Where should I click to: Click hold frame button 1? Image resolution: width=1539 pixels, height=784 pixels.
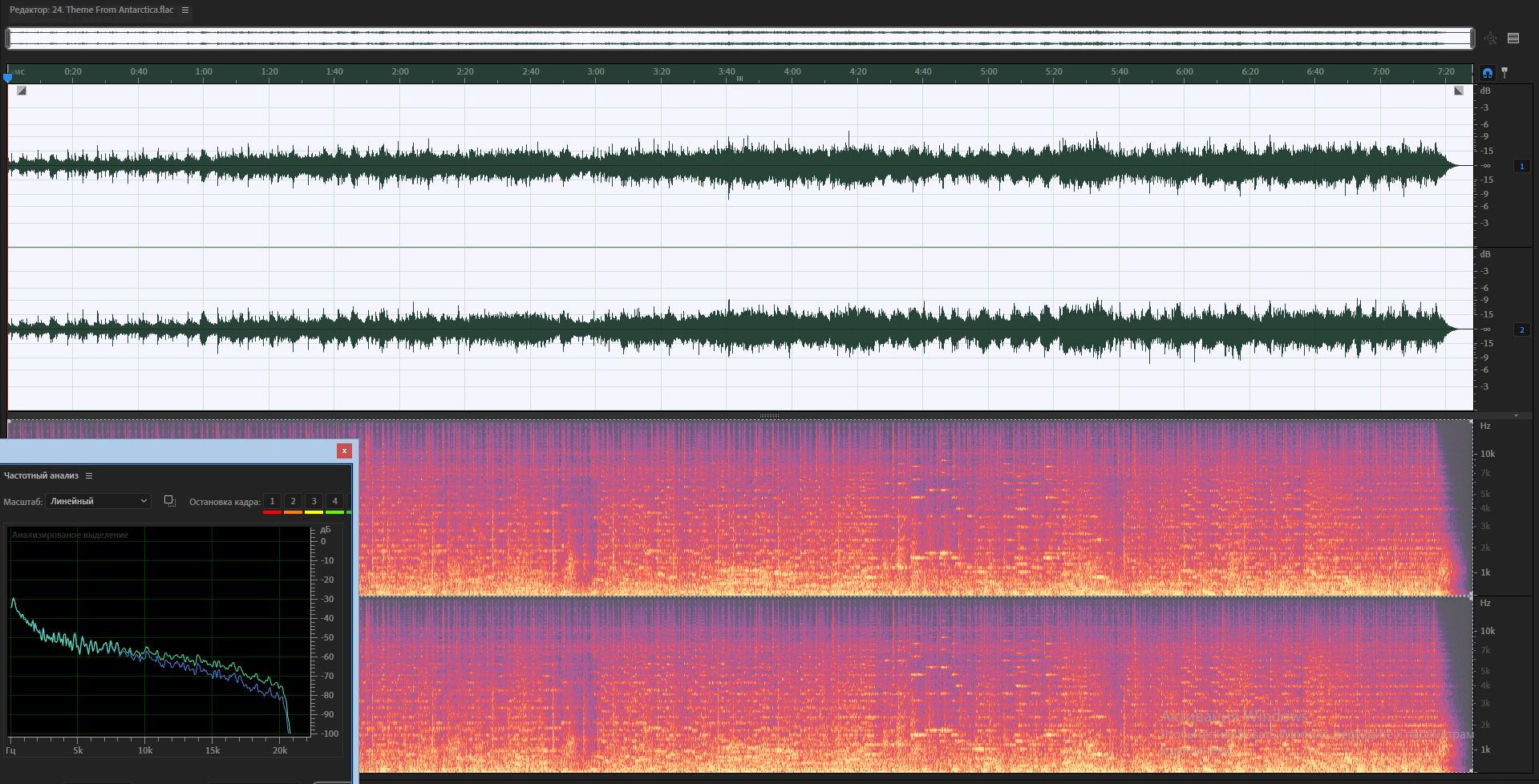tap(272, 502)
